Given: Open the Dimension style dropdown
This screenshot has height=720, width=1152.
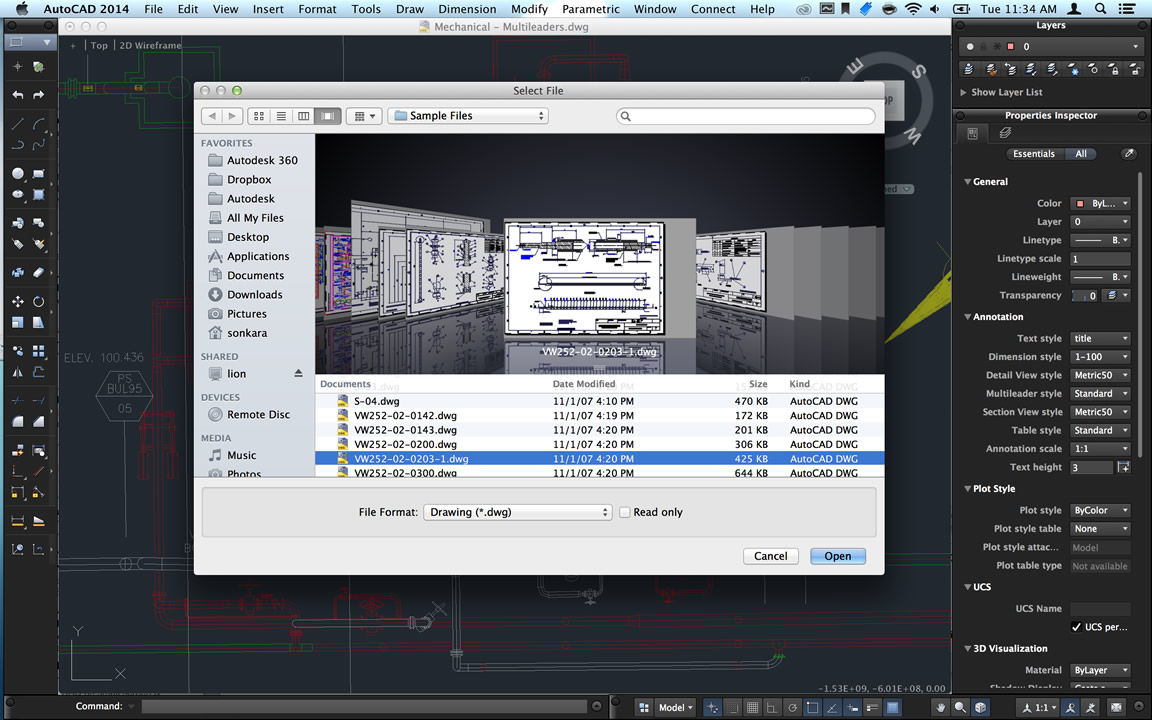Looking at the screenshot, I should pos(1100,357).
